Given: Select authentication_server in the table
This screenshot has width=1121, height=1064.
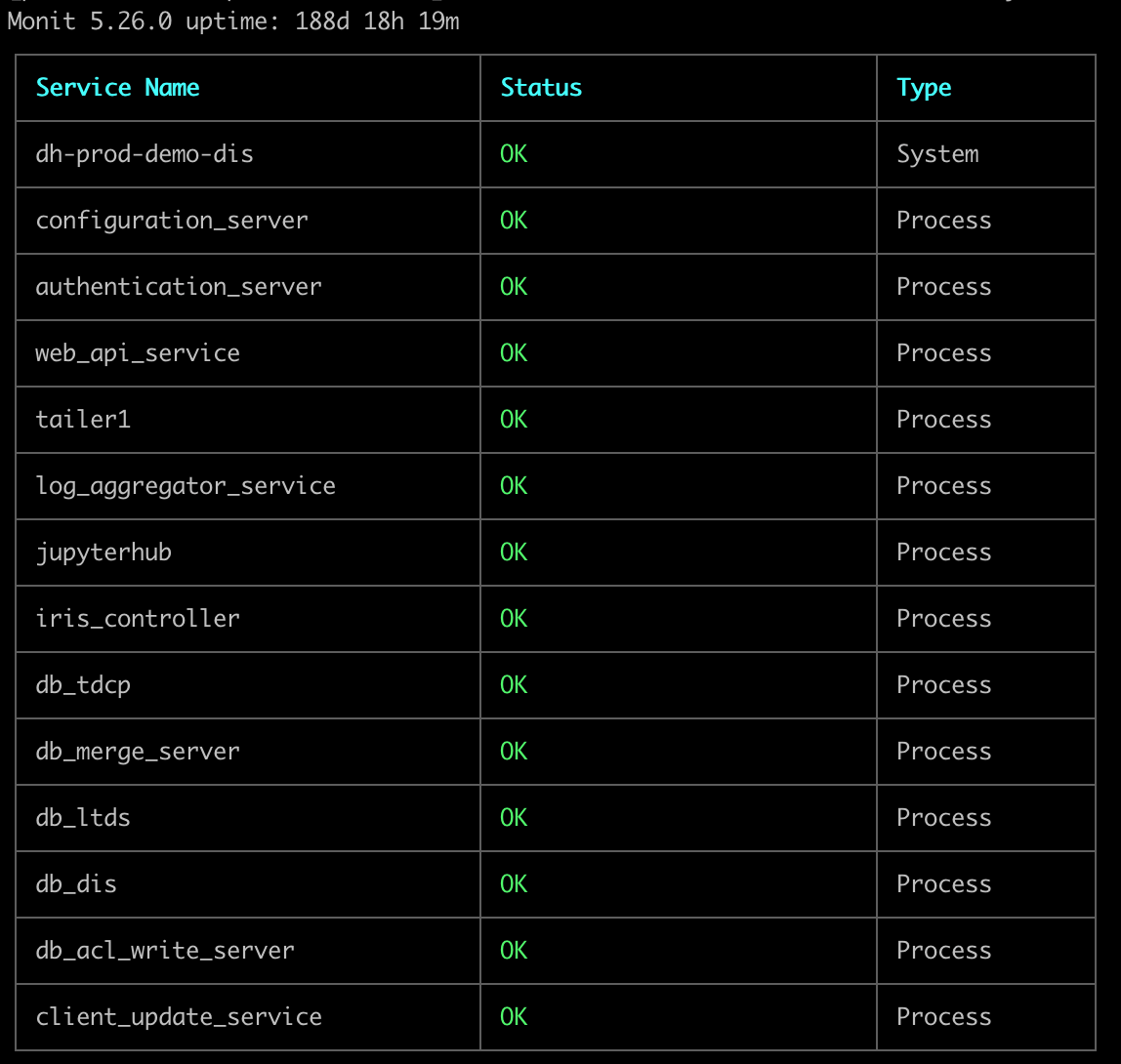Looking at the screenshot, I should point(179,287).
